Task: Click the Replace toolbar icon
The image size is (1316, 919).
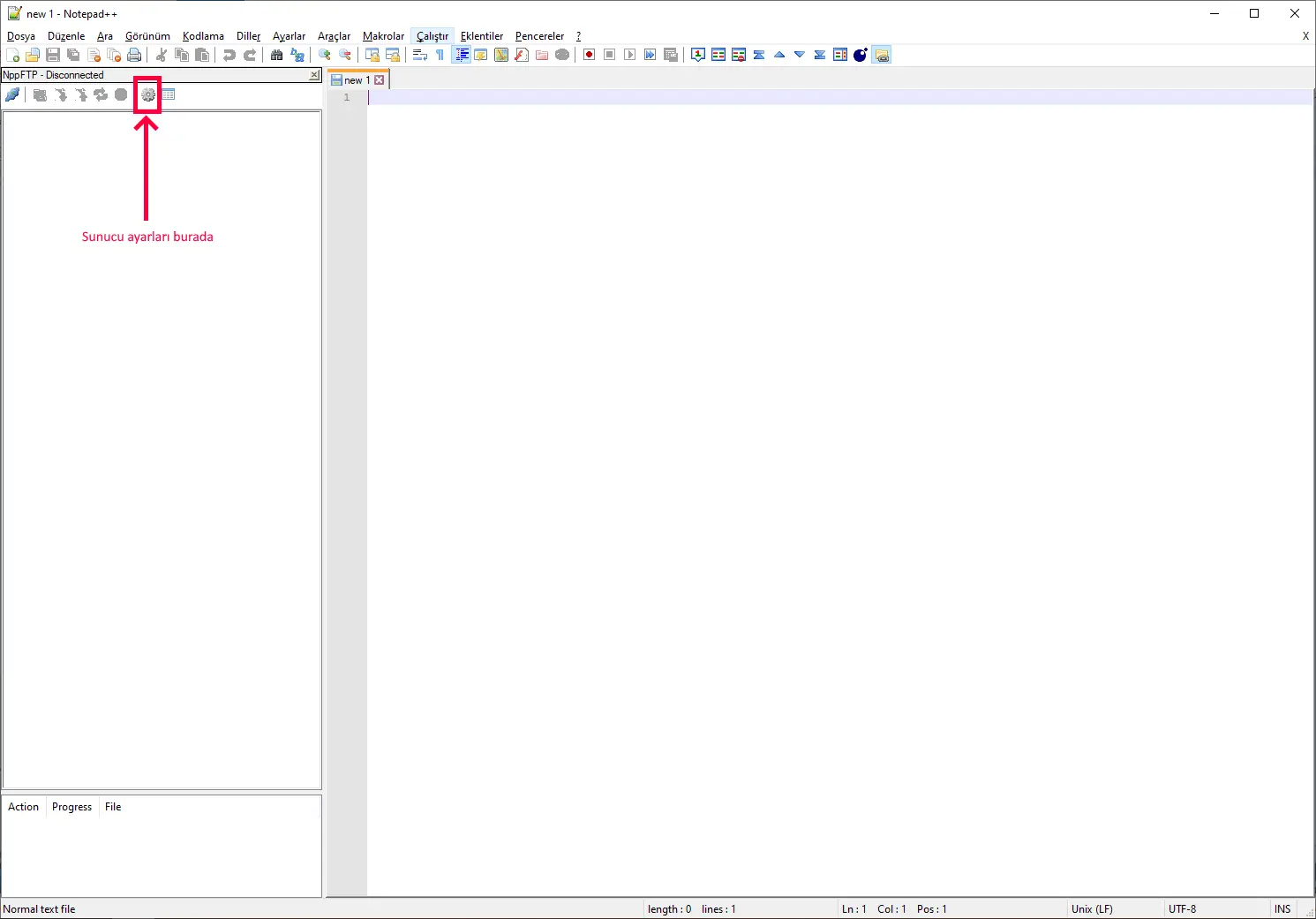Action: point(297,54)
